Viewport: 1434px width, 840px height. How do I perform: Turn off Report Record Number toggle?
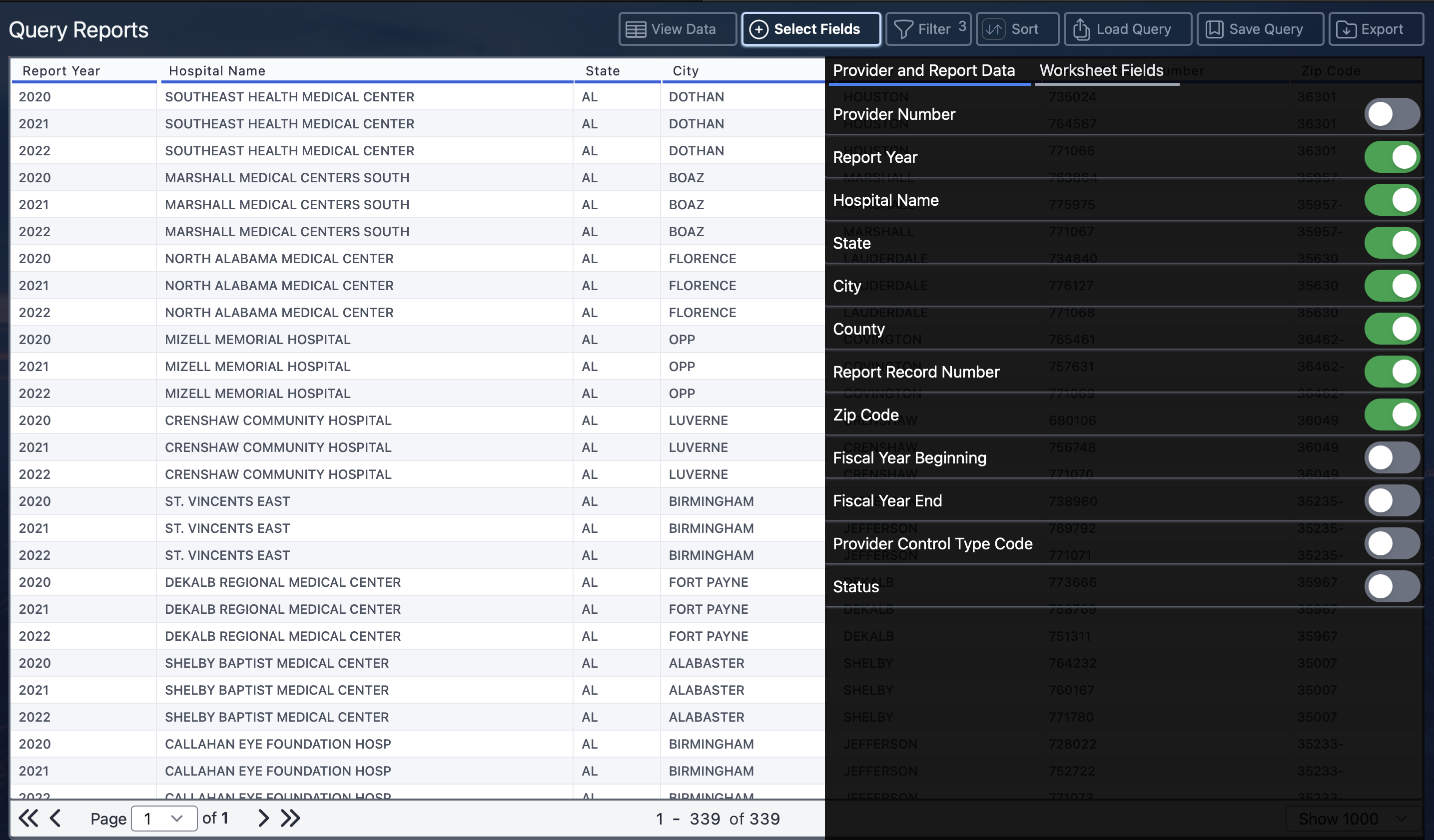coord(1392,372)
